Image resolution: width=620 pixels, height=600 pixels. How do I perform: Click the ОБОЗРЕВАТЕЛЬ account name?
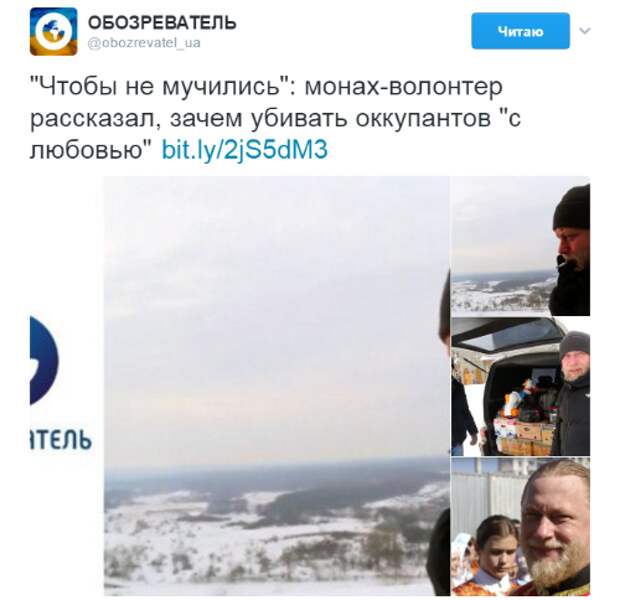[x=162, y=23]
